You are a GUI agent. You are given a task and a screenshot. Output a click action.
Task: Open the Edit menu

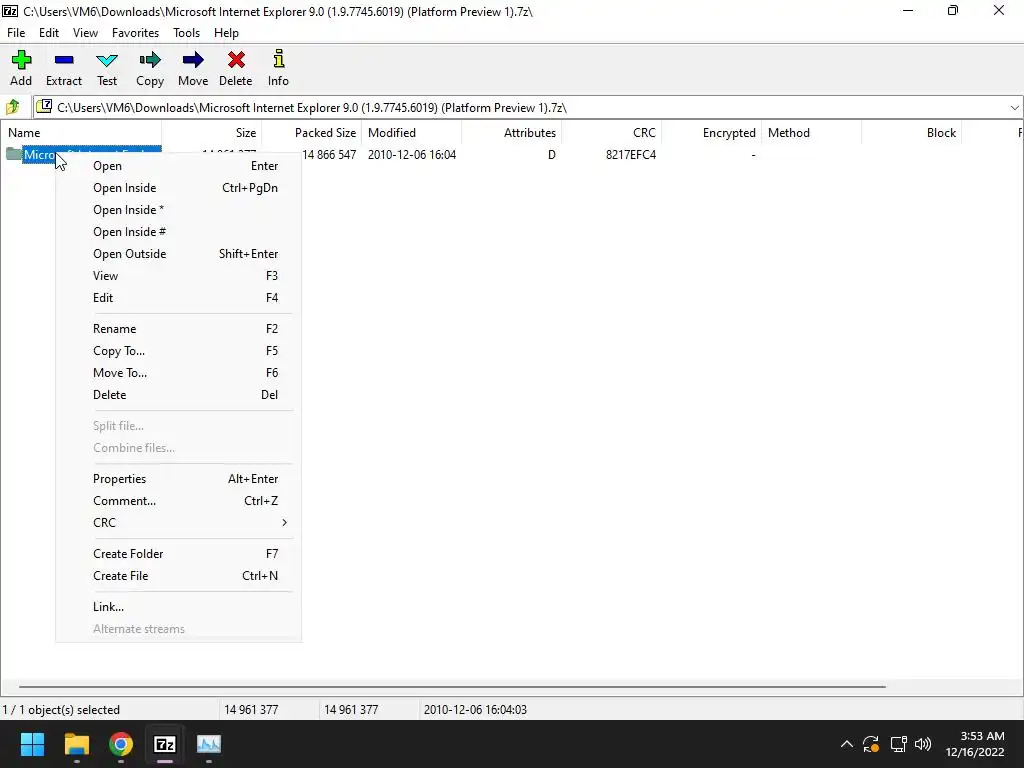click(x=49, y=33)
